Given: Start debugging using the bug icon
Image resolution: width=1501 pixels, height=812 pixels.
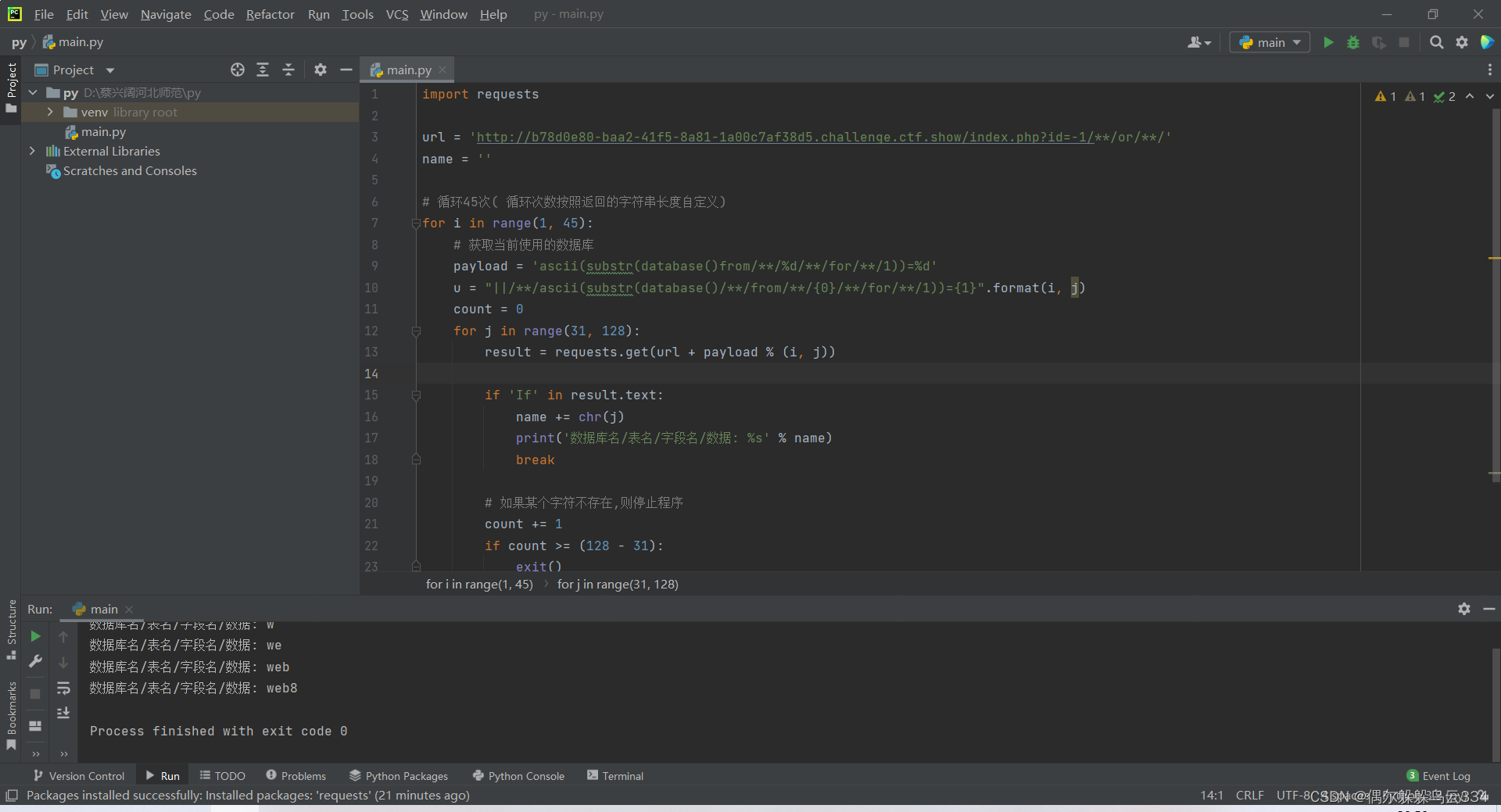Looking at the screenshot, I should click(x=1353, y=42).
